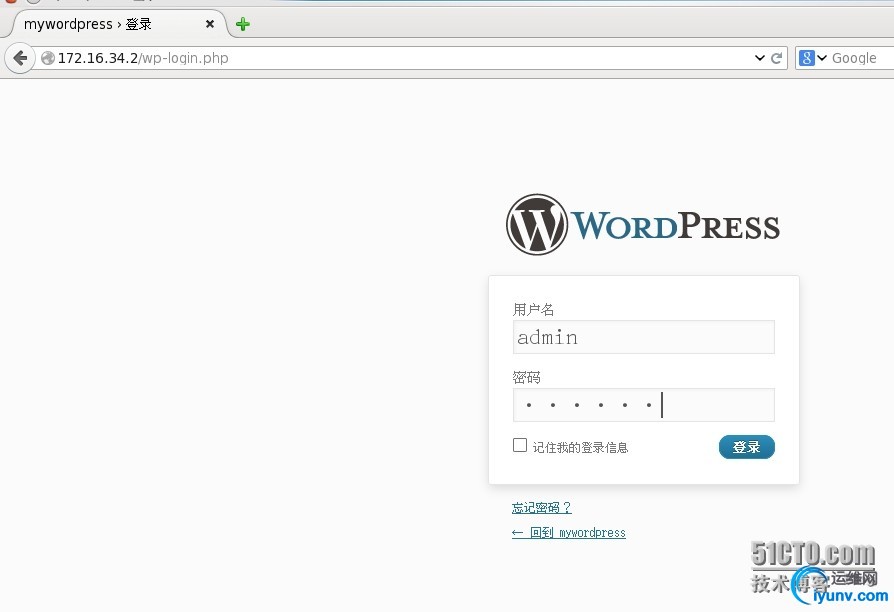Open the 忘记密码？ link
Image resolution: width=894 pixels, height=612 pixels.
pyautogui.click(x=542, y=507)
